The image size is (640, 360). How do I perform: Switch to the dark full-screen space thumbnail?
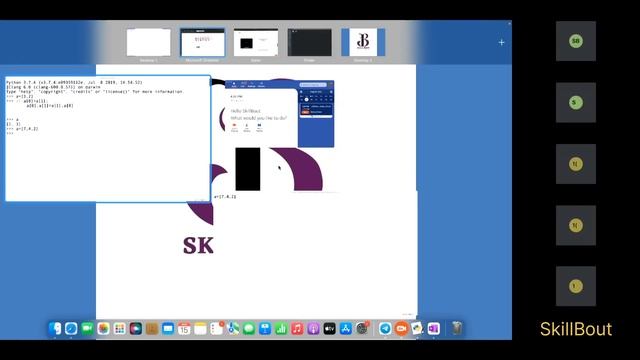[x=310, y=42]
